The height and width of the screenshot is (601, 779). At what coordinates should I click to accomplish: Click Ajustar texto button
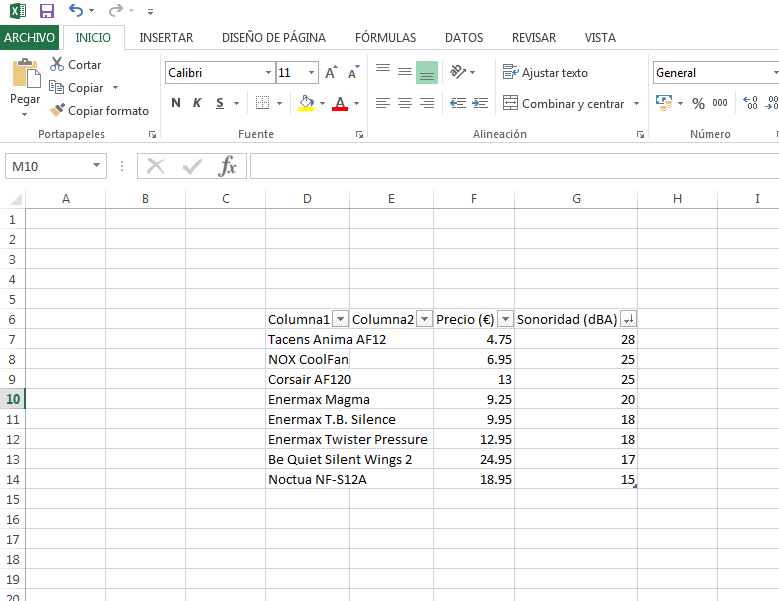point(545,73)
